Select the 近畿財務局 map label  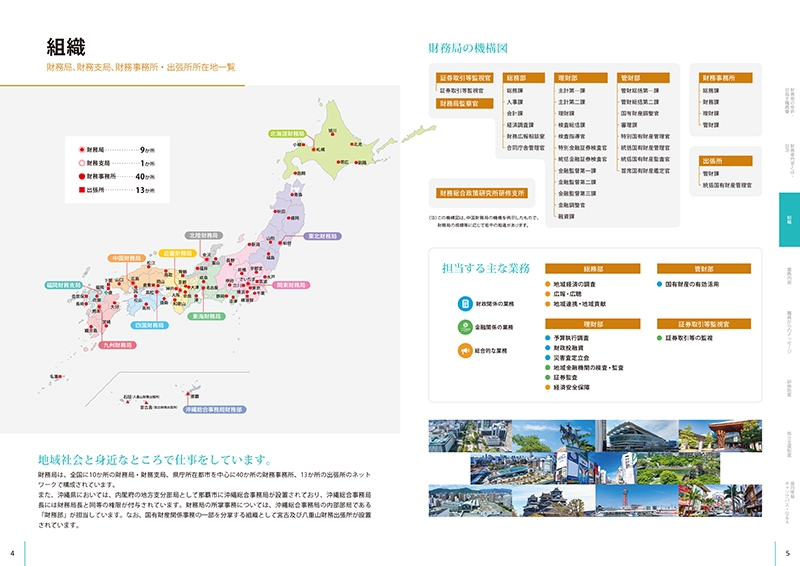[178, 253]
